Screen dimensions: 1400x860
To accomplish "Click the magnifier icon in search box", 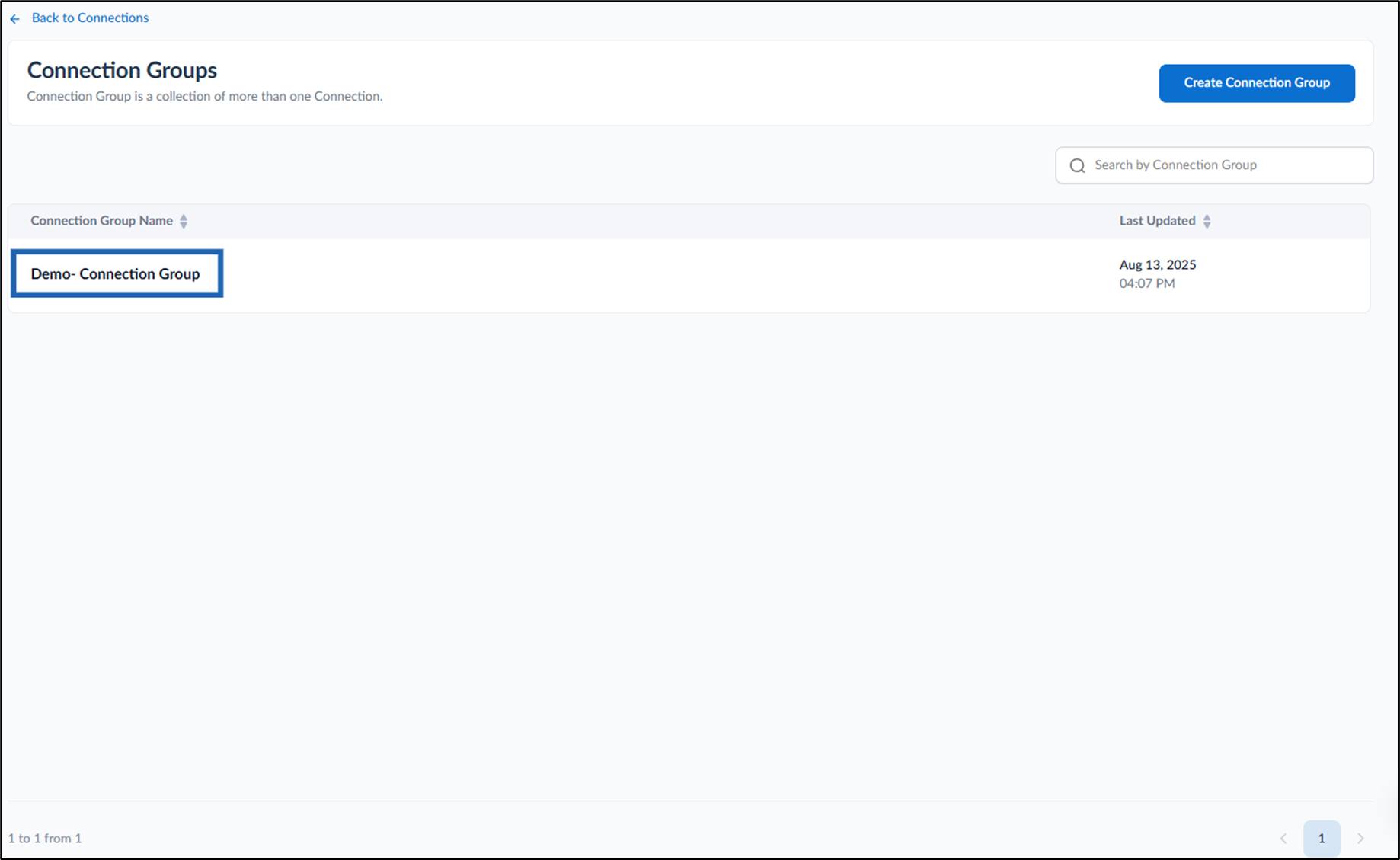I will 1077,166.
